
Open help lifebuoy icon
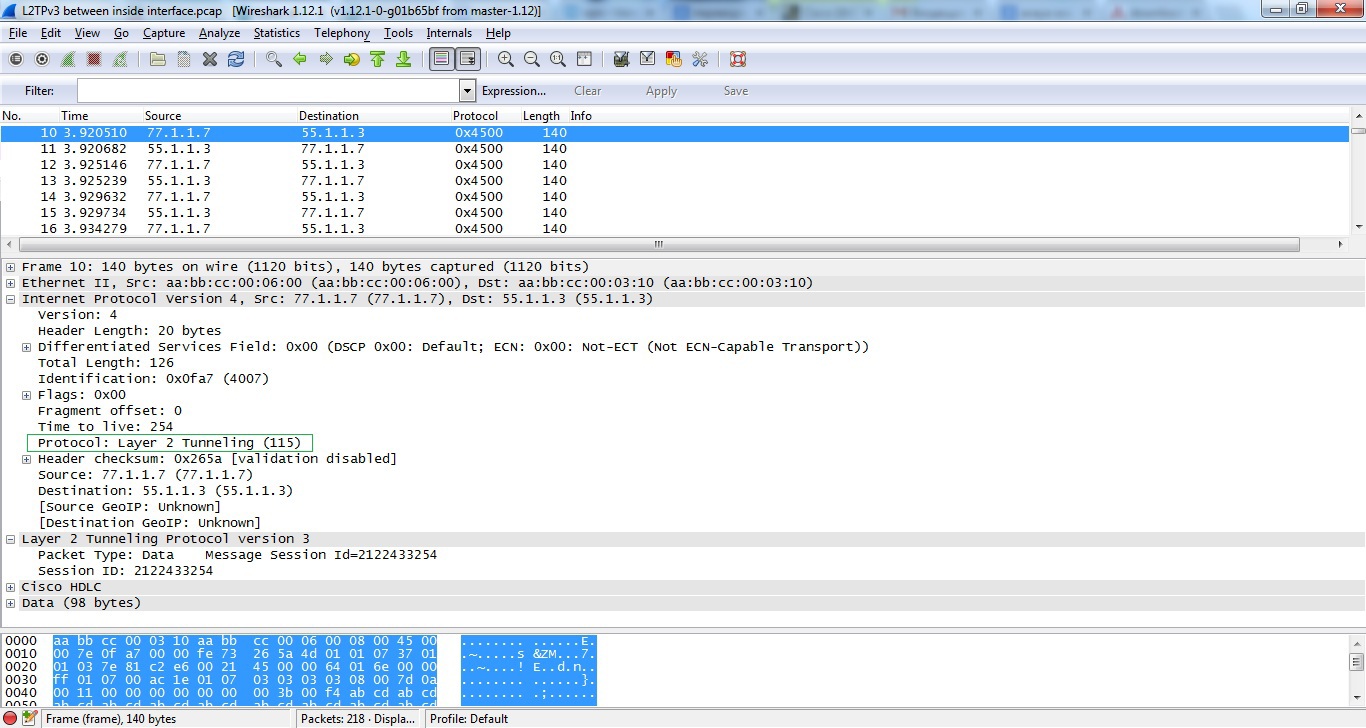(738, 59)
